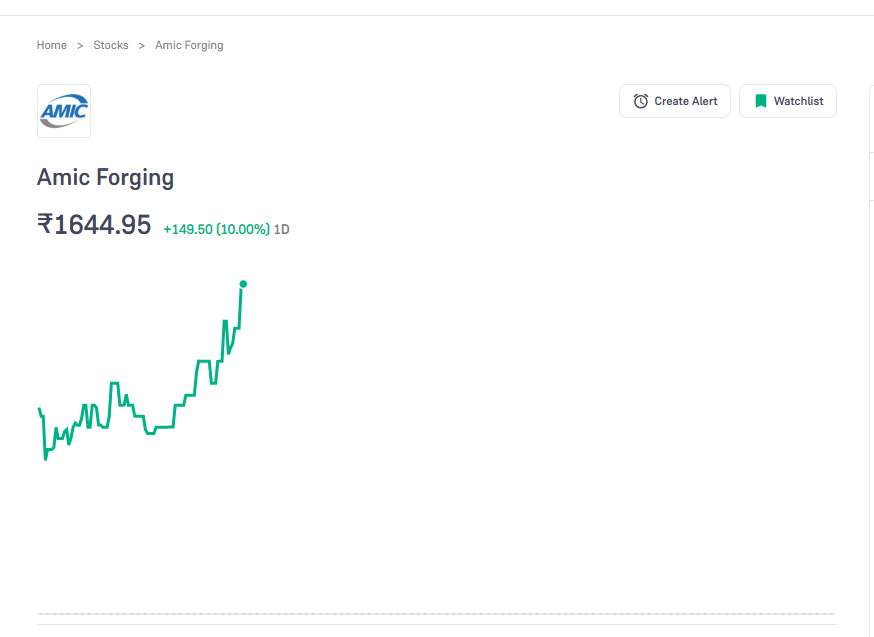Select the rupee symbol beside the price
Screen dimensions: 874x637
[x=44, y=224]
